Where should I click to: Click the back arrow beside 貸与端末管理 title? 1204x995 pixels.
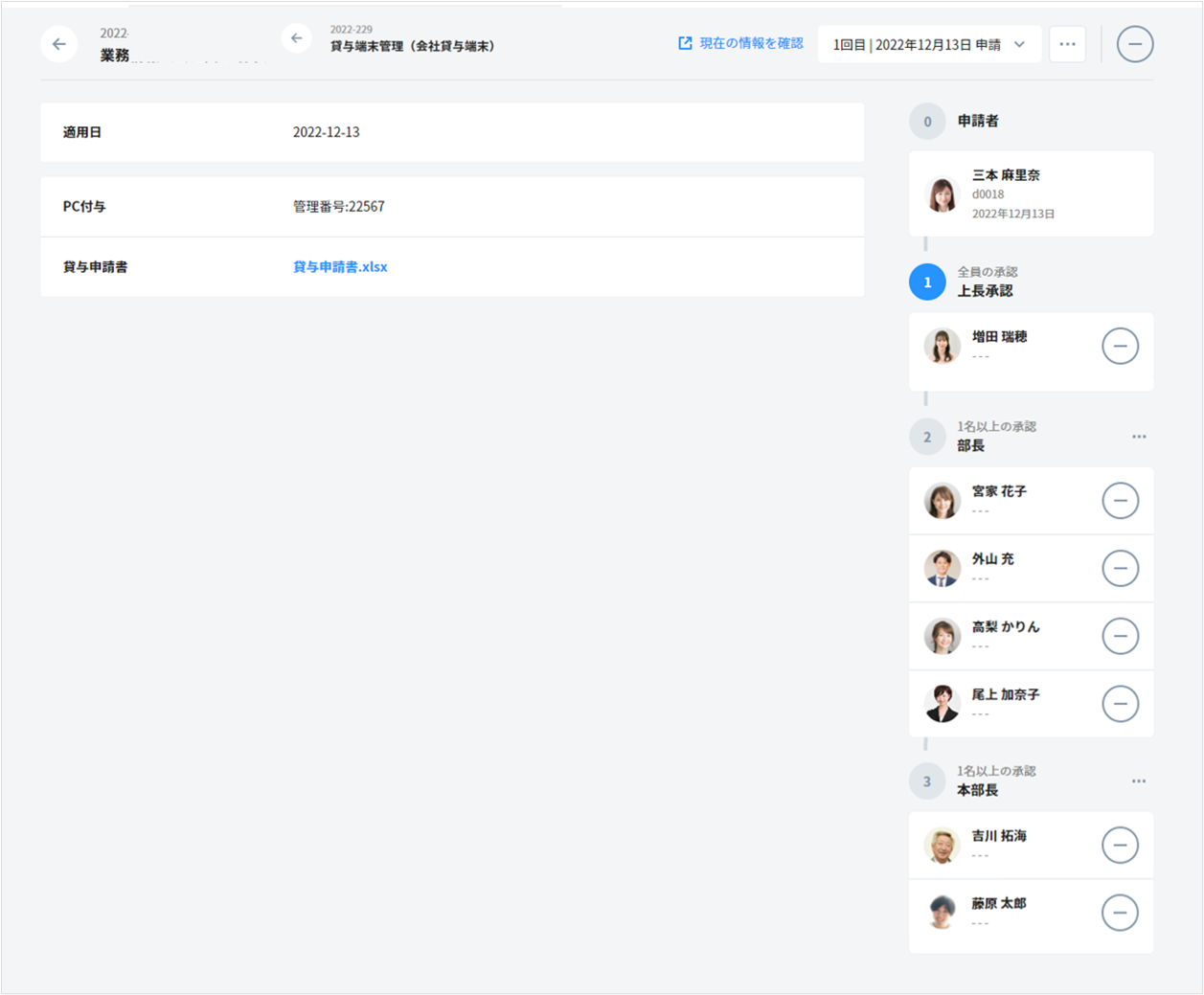[297, 39]
